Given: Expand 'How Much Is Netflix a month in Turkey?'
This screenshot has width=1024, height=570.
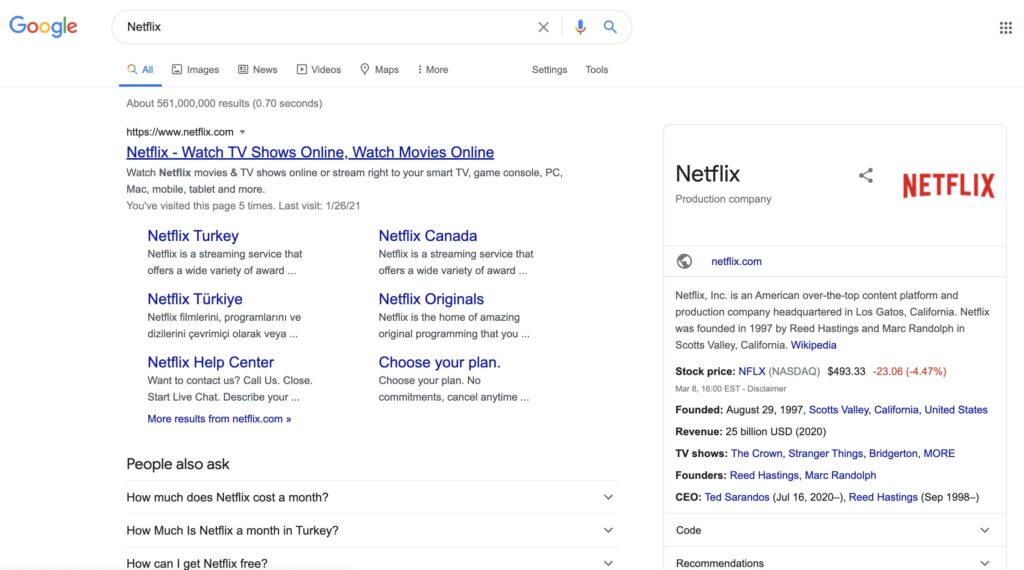Looking at the screenshot, I should (371, 531).
